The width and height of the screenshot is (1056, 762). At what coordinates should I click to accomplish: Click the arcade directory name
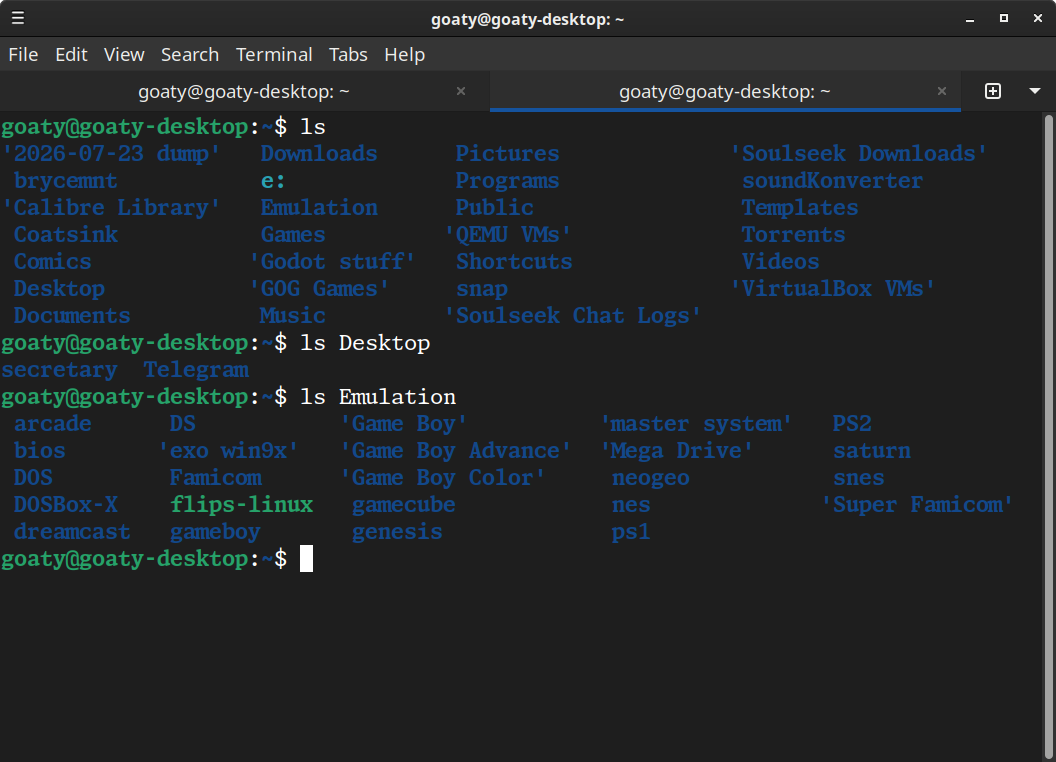[53, 423]
